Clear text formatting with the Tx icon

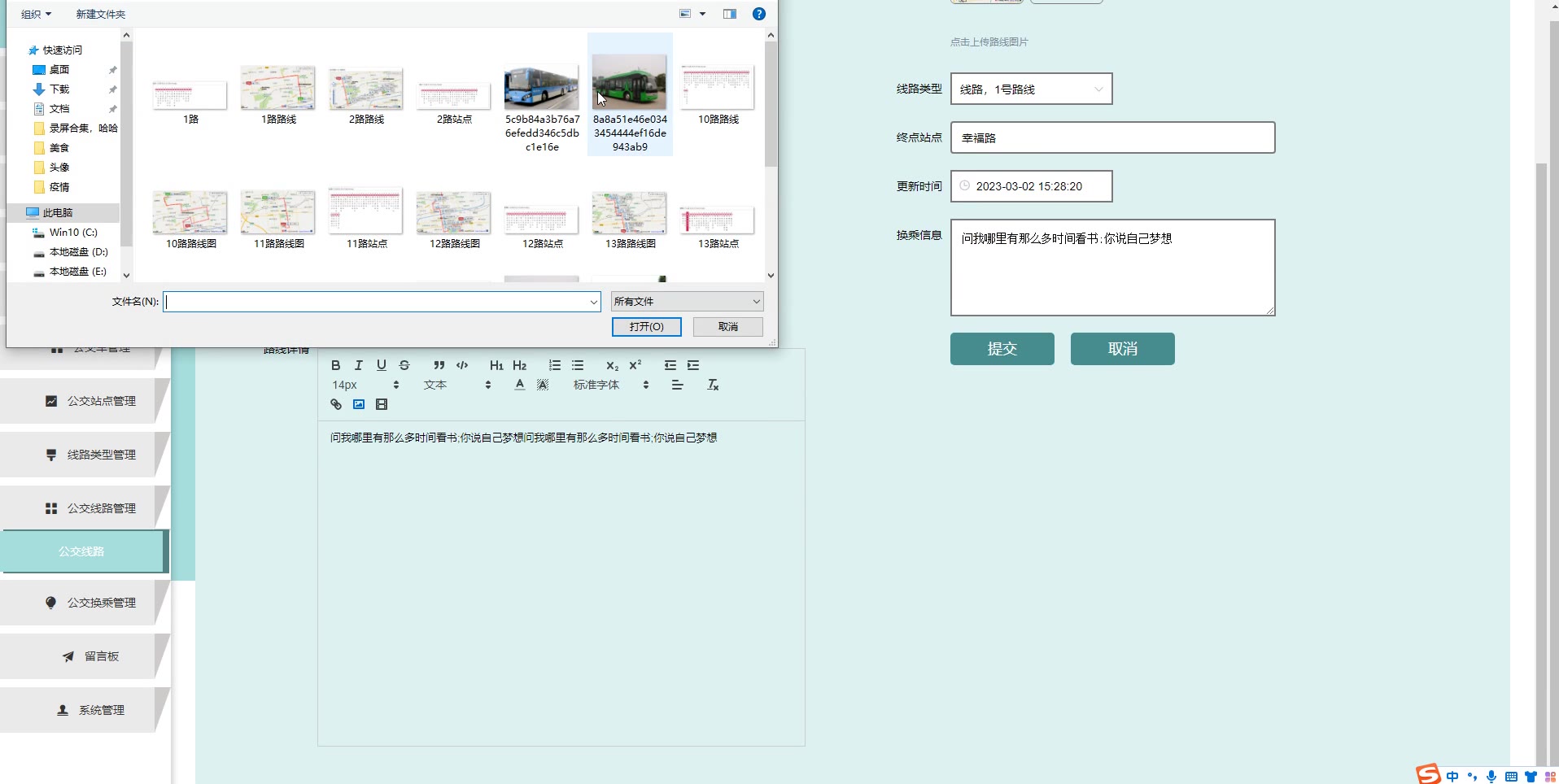(x=713, y=385)
